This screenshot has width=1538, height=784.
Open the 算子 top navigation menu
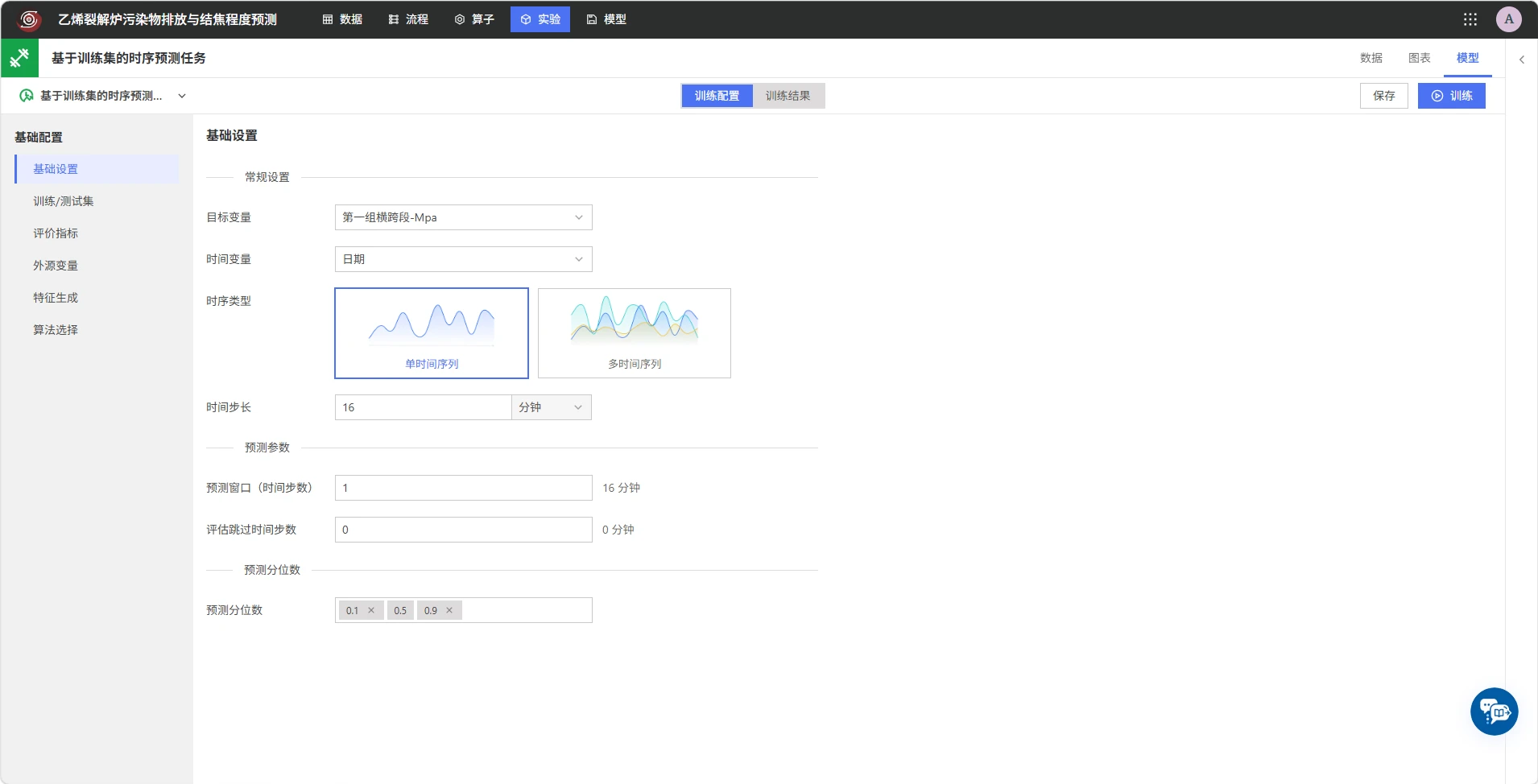pyautogui.click(x=474, y=19)
